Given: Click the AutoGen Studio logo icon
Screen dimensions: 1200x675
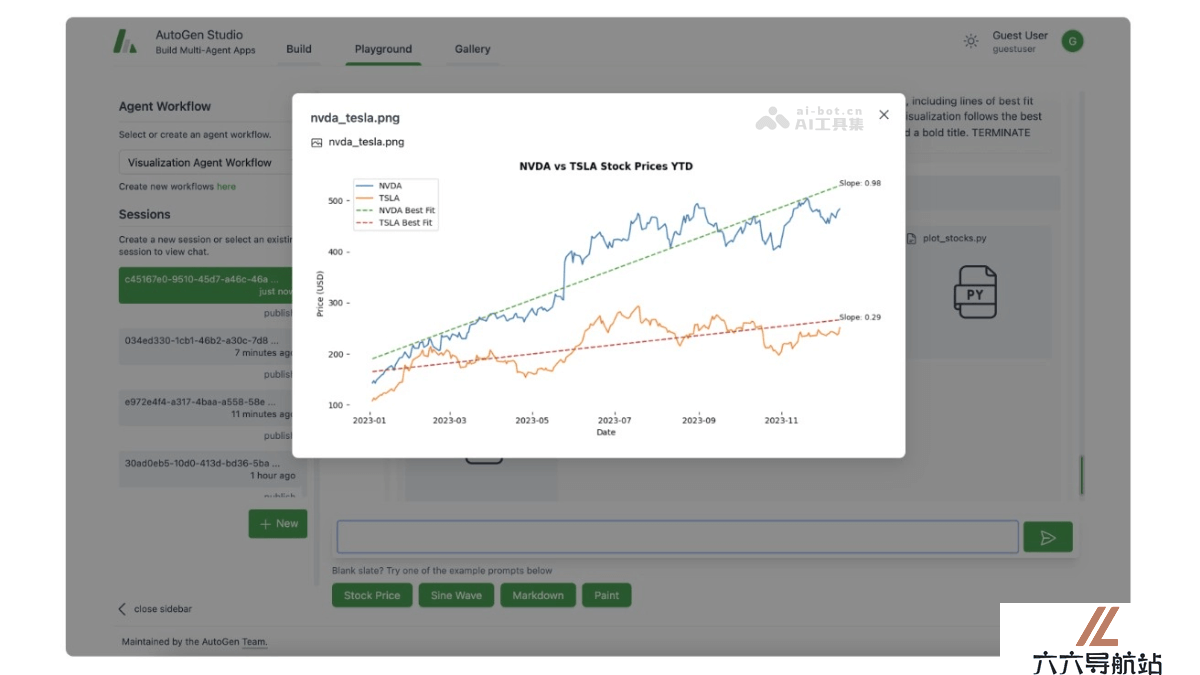Looking at the screenshot, I should click(x=125, y=42).
